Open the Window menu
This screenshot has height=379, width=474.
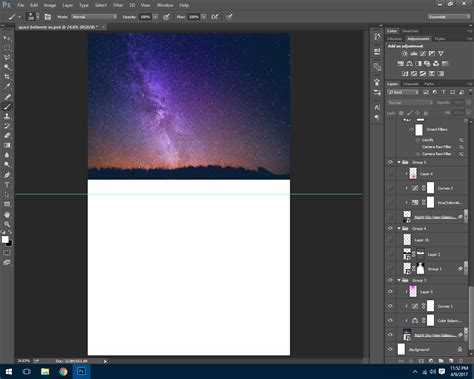click(165, 5)
